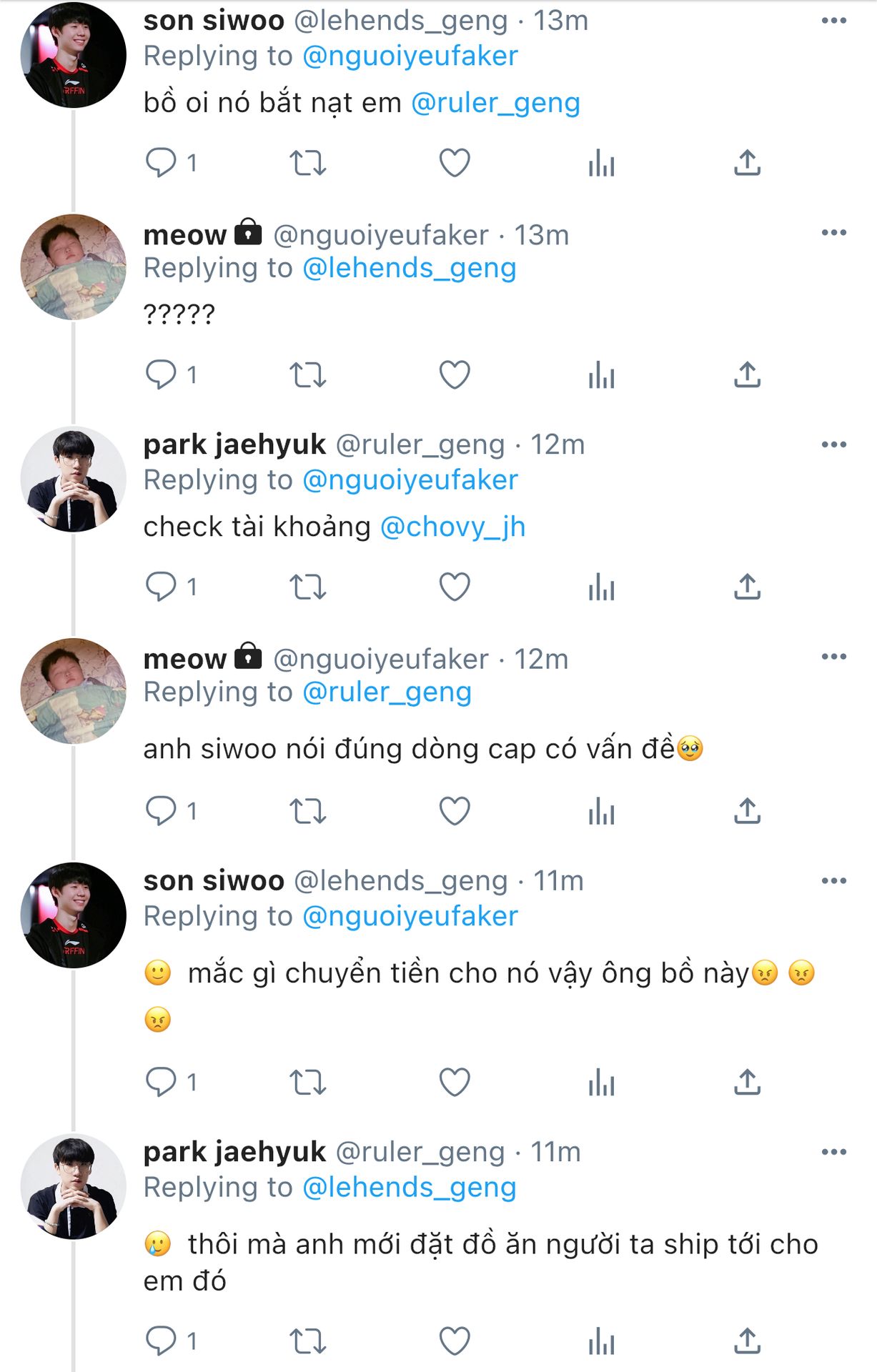Open replies on 'check tài khoảng' tweet

(171, 587)
